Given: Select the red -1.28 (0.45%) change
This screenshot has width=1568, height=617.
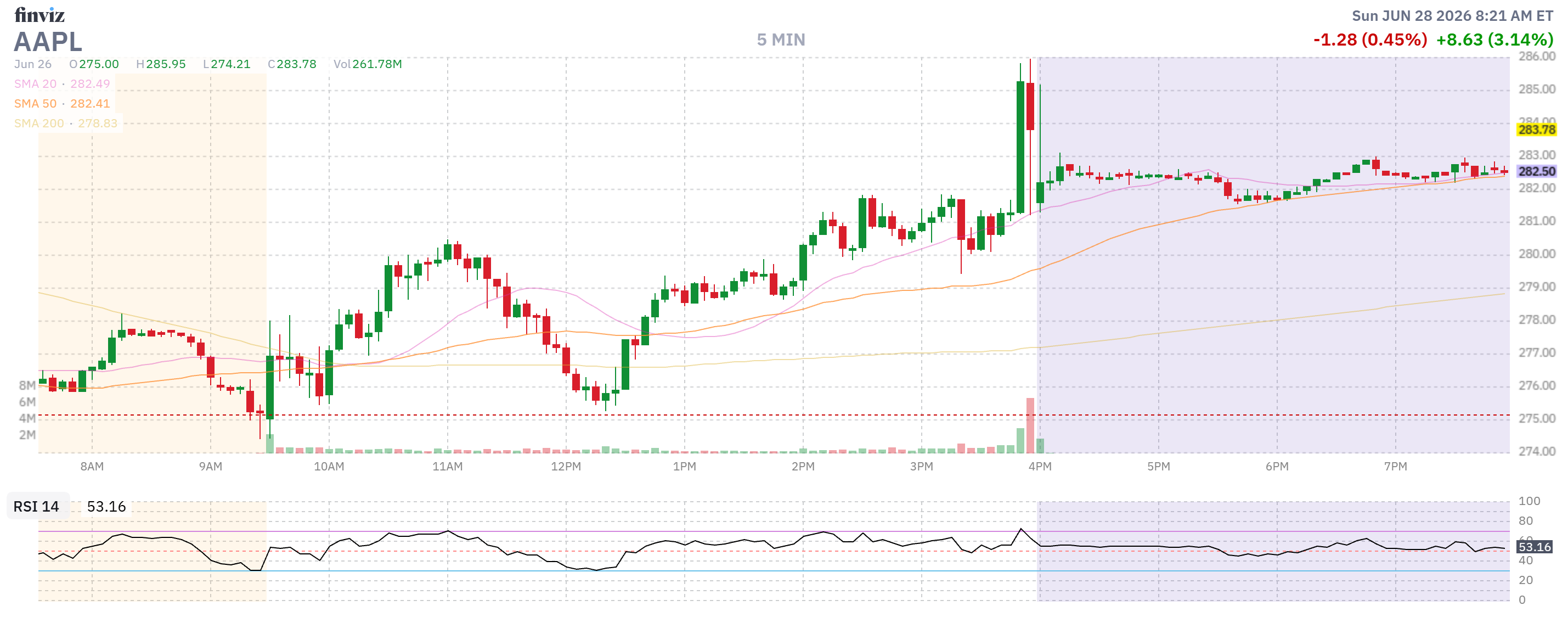Looking at the screenshot, I should pos(1370,40).
